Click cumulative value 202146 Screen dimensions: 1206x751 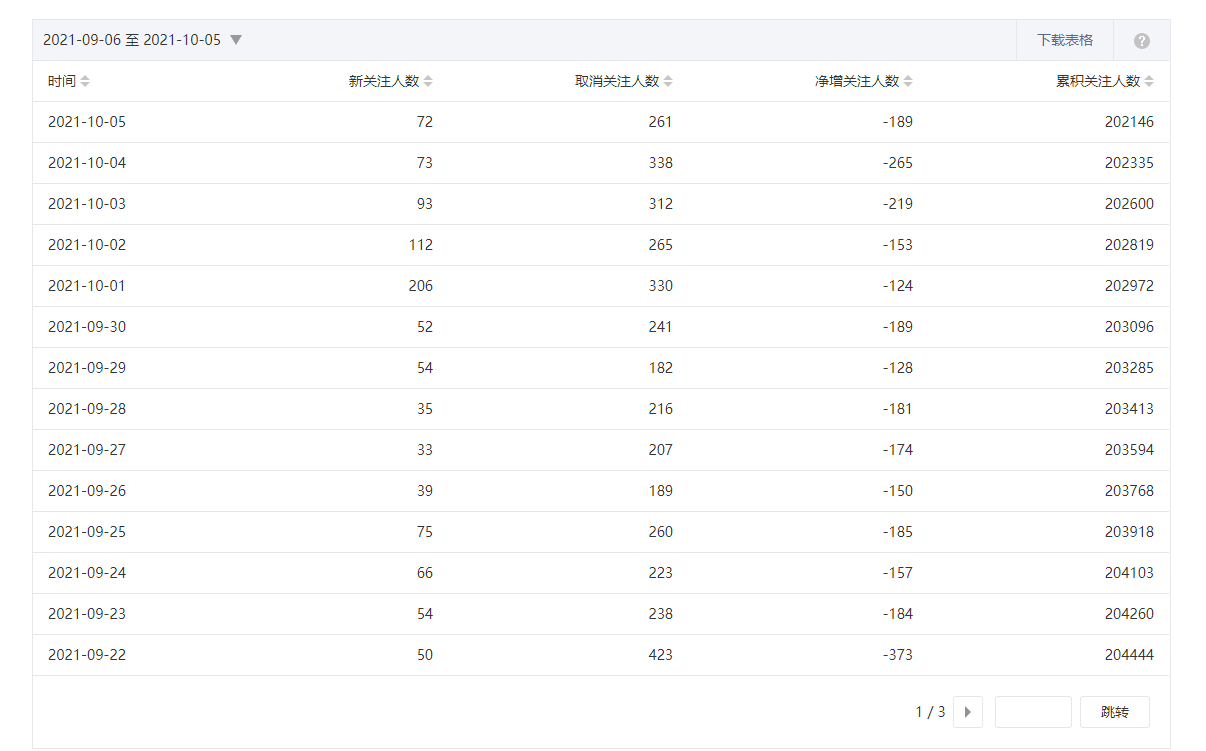coord(1129,122)
